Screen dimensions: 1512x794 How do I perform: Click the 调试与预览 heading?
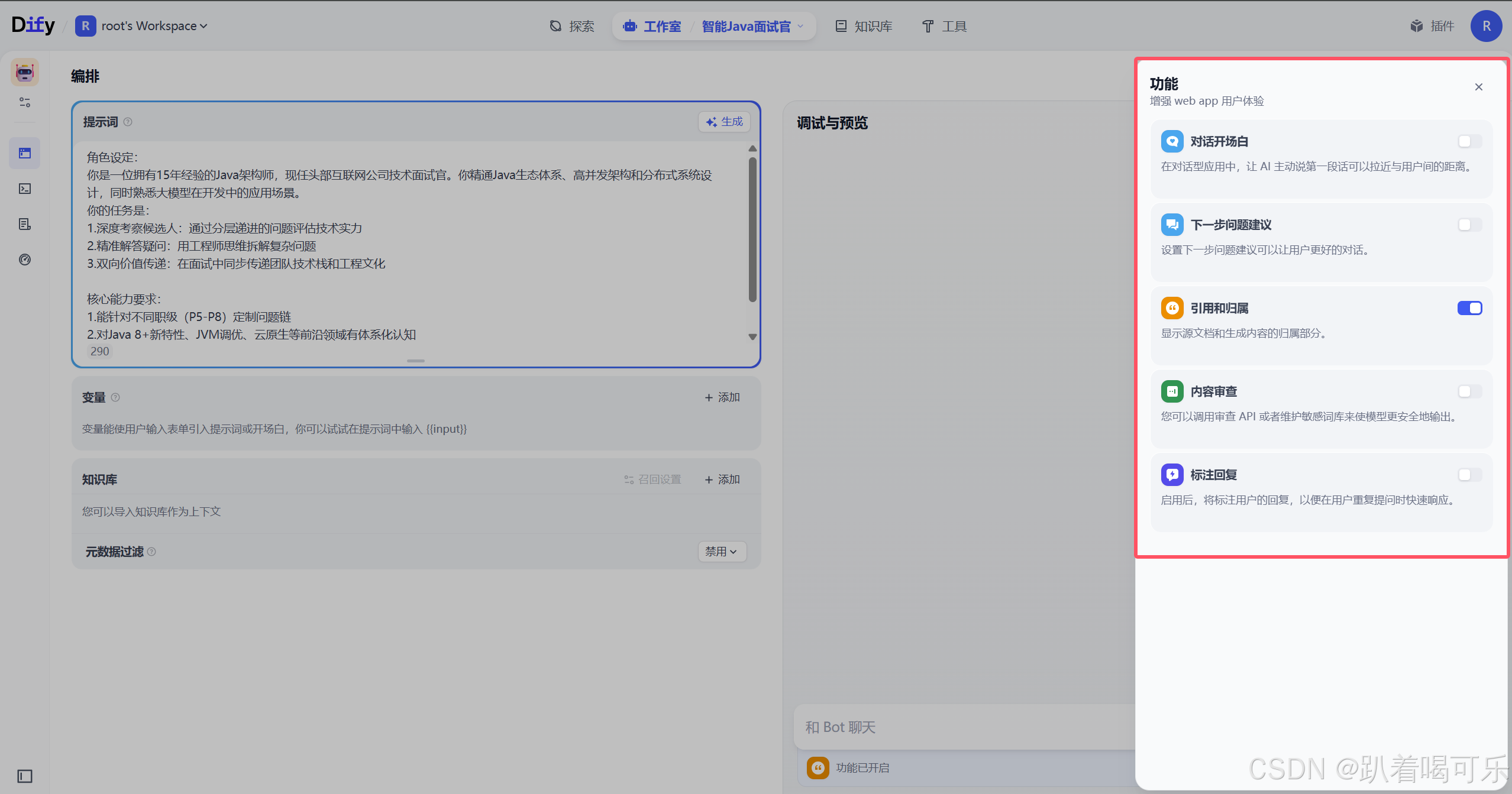point(832,123)
